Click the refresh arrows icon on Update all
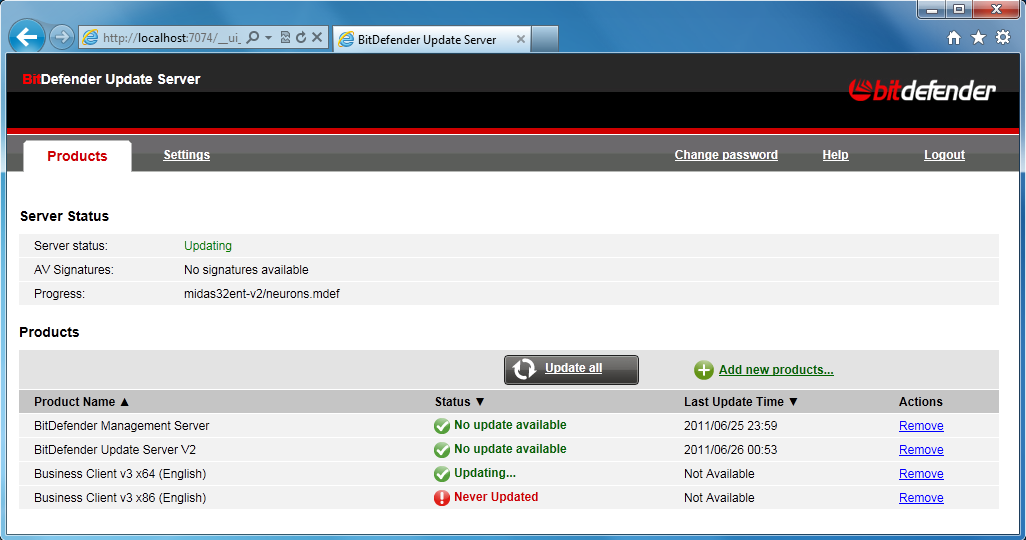 point(524,369)
